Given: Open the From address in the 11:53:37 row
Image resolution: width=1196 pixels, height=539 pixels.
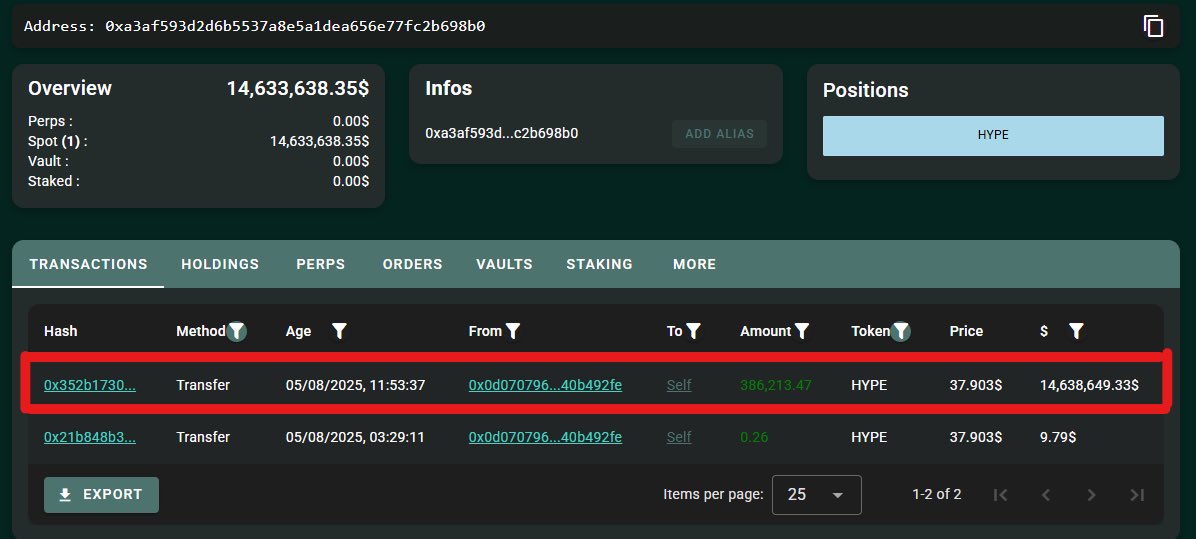Looking at the screenshot, I should coord(545,385).
